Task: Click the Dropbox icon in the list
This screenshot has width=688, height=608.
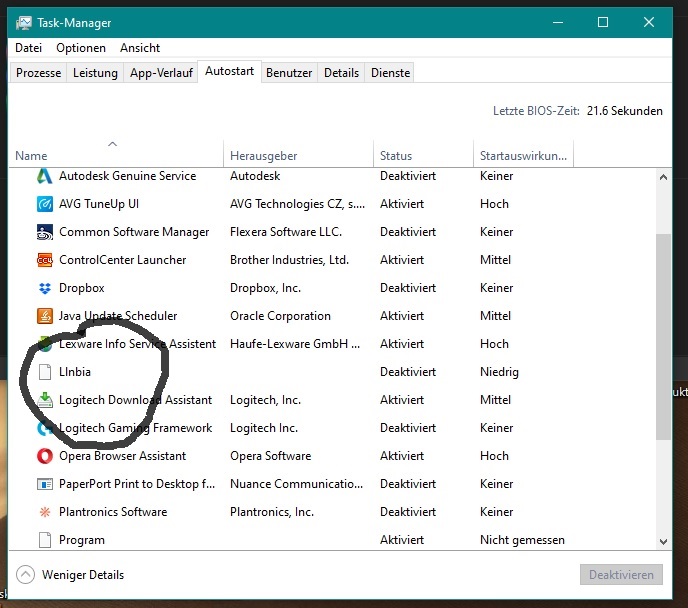Action: [x=44, y=288]
